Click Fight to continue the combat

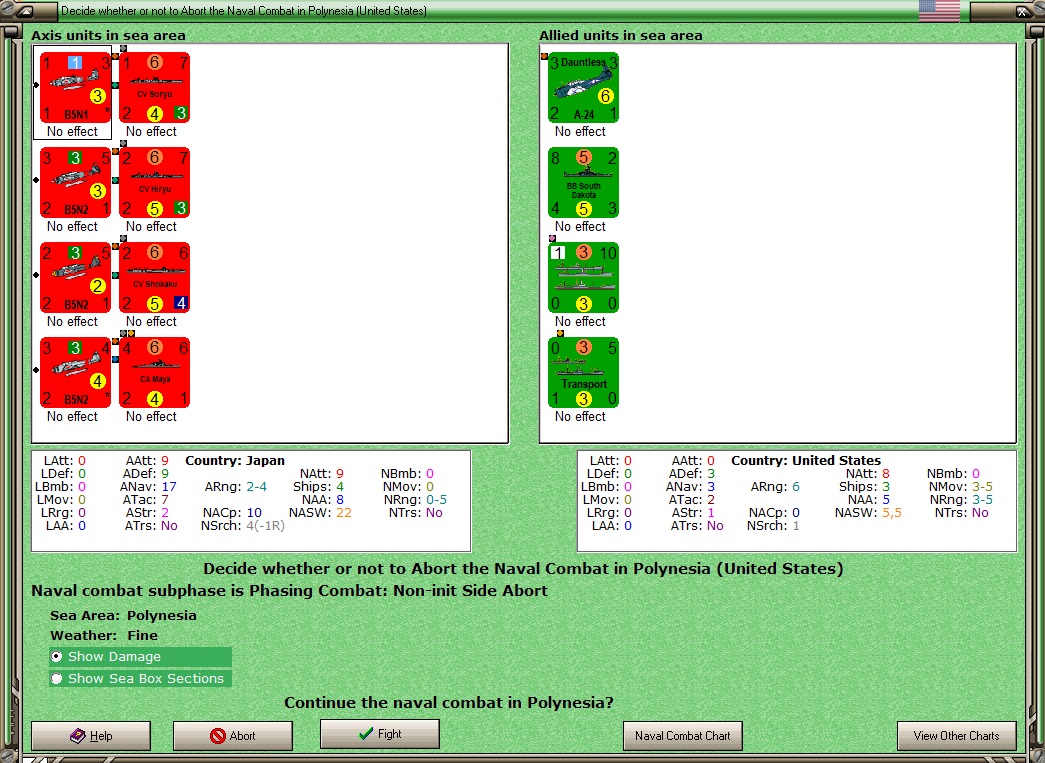[380, 734]
